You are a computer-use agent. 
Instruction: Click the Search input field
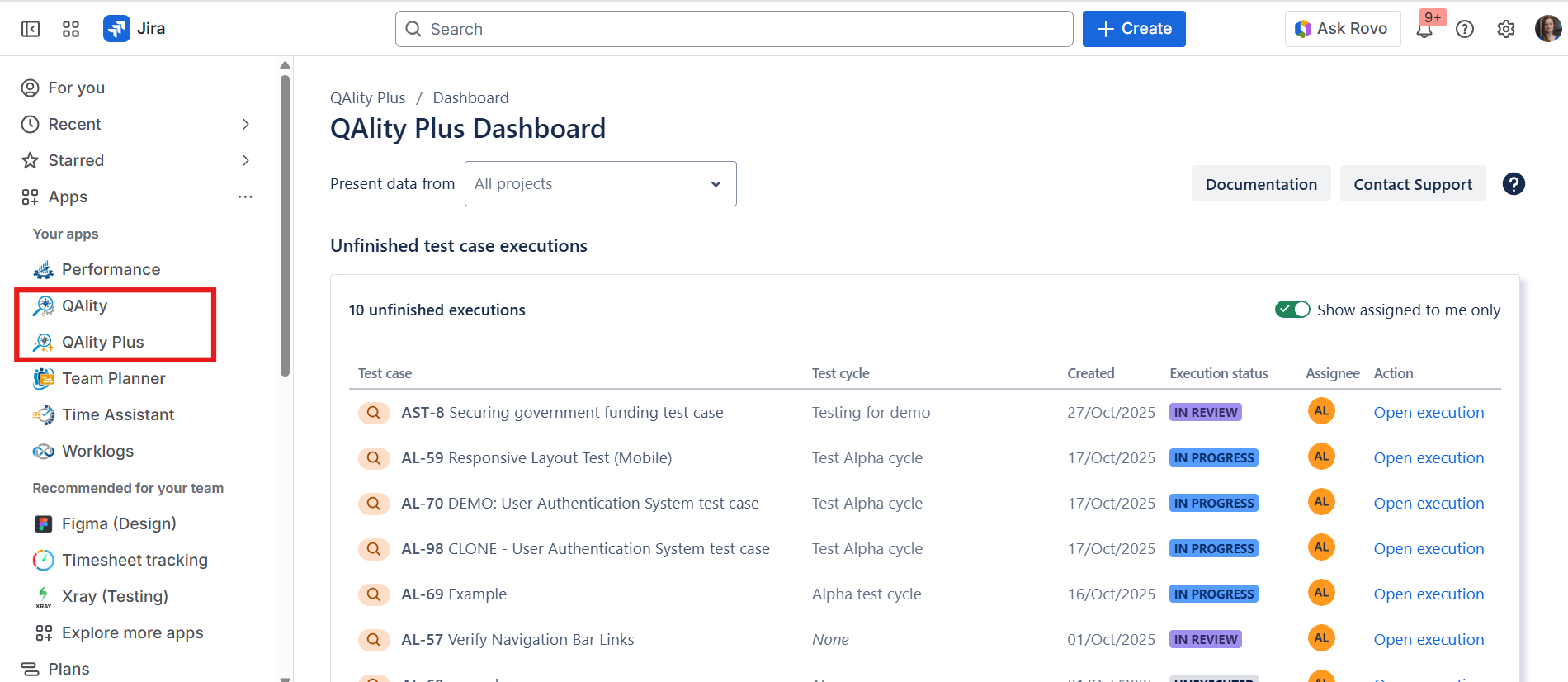[734, 29]
